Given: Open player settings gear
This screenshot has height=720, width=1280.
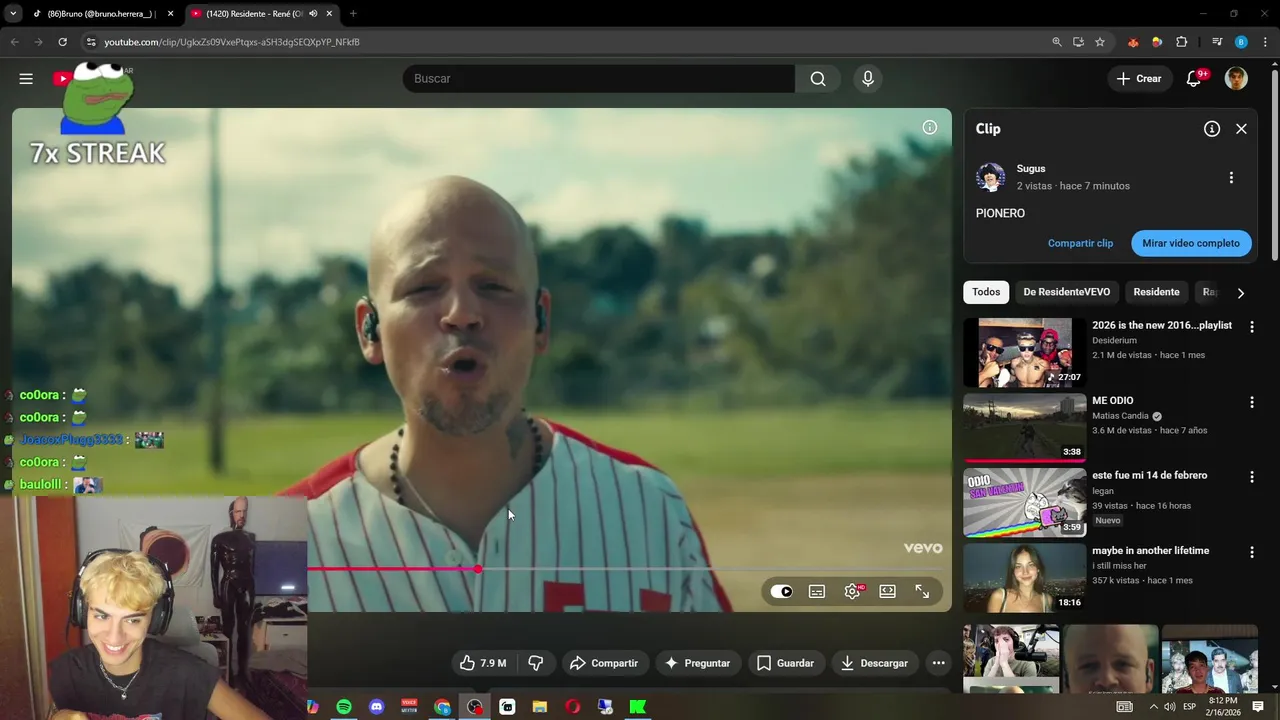Looking at the screenshot, I should 852,592.
